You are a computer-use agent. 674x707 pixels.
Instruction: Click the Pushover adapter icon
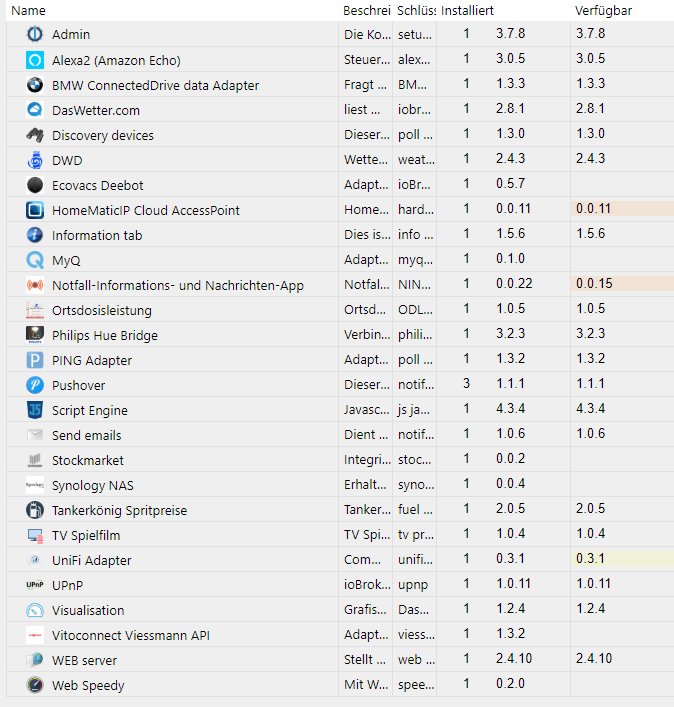click(35, 385)
